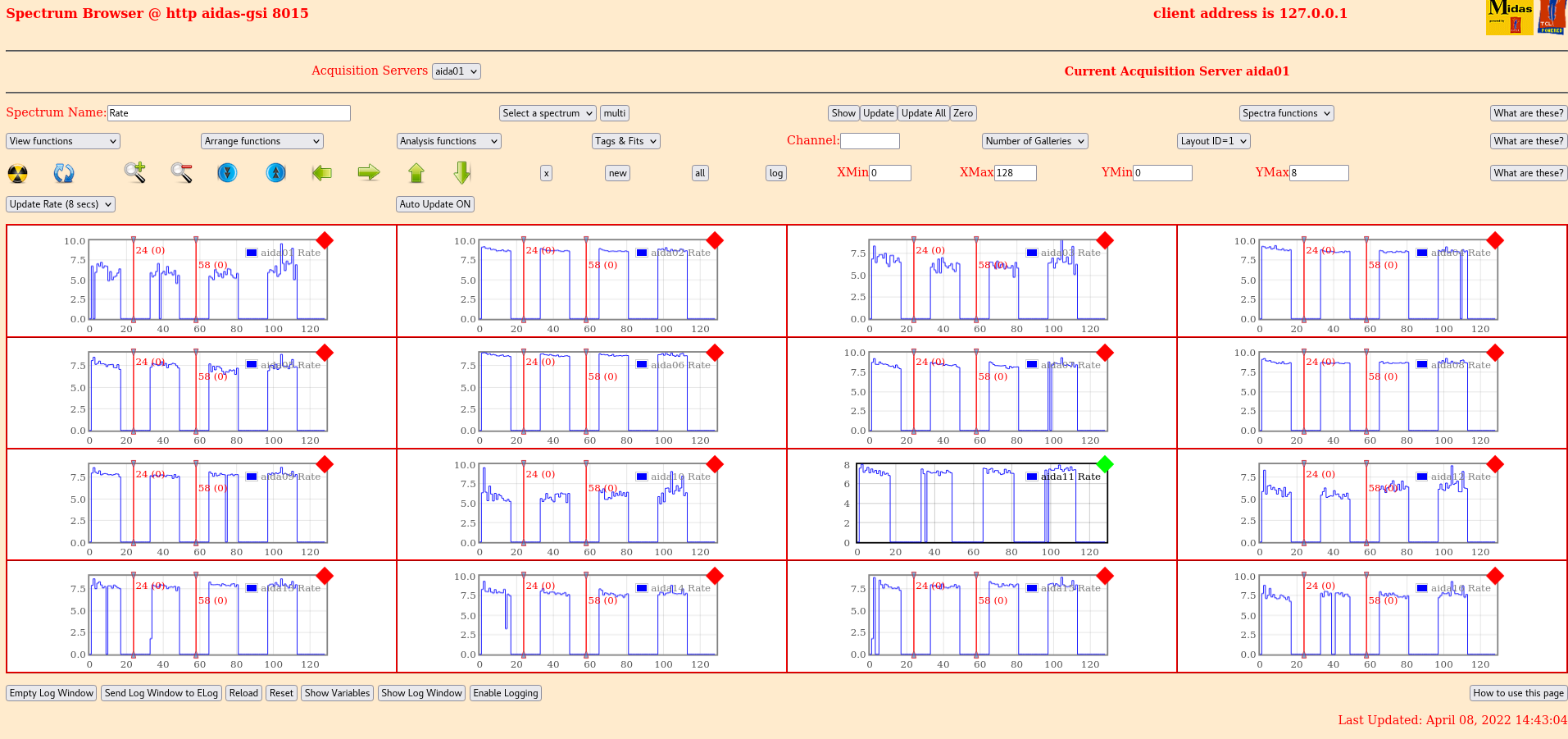Toggle the Auto Update ON button
The width and height of the screenshot is (1568, 739).
click(x=434, y=204)
